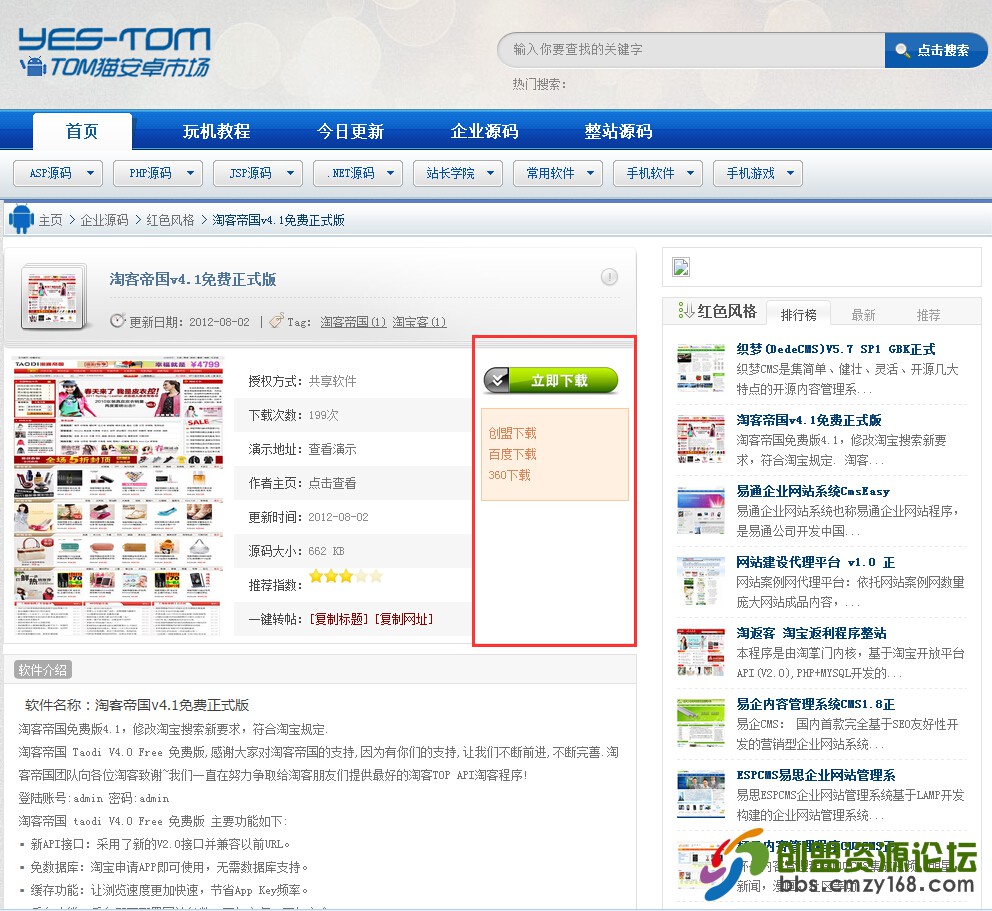Expand the 手机软件 dropdown
The width and height of the screenshot is (992, 911).
[x=657, y=173]
